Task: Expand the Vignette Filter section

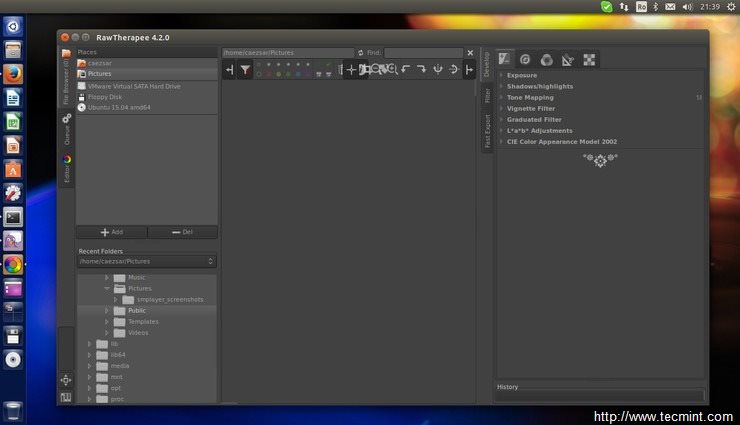Action: 530,109
